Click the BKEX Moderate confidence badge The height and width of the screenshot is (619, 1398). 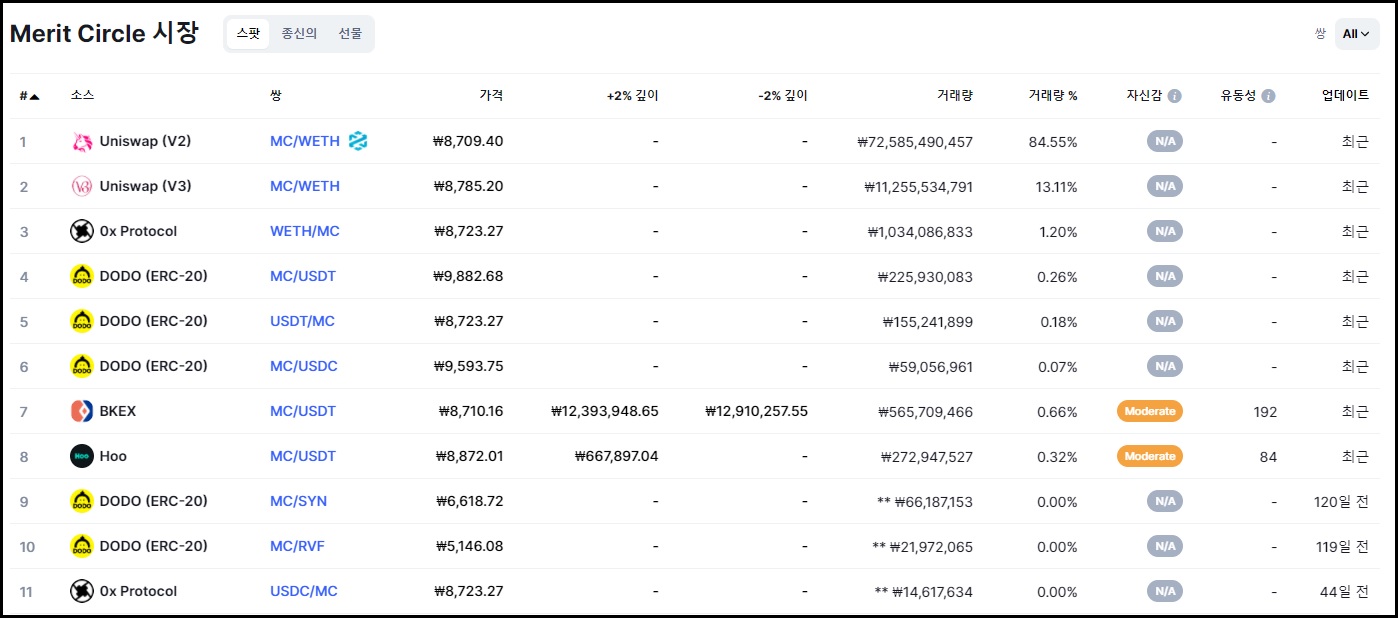(1149, 412)
